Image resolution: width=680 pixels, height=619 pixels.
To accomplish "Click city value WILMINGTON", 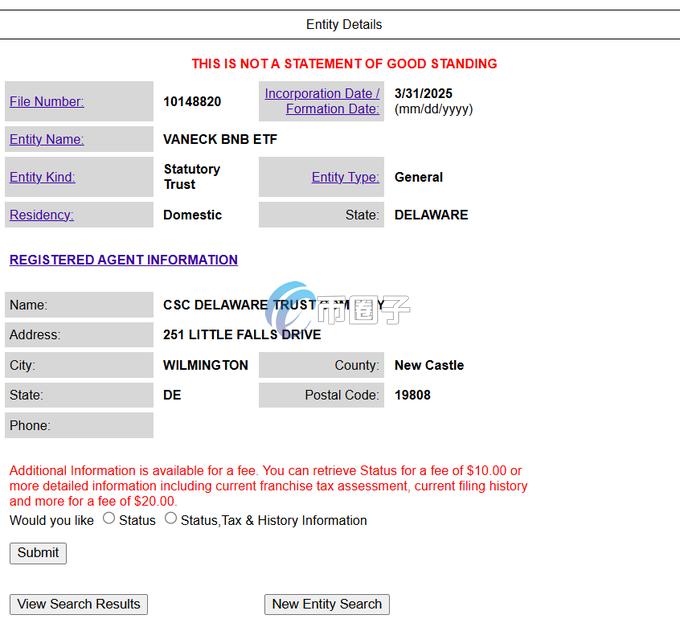I will pos(206,365).
